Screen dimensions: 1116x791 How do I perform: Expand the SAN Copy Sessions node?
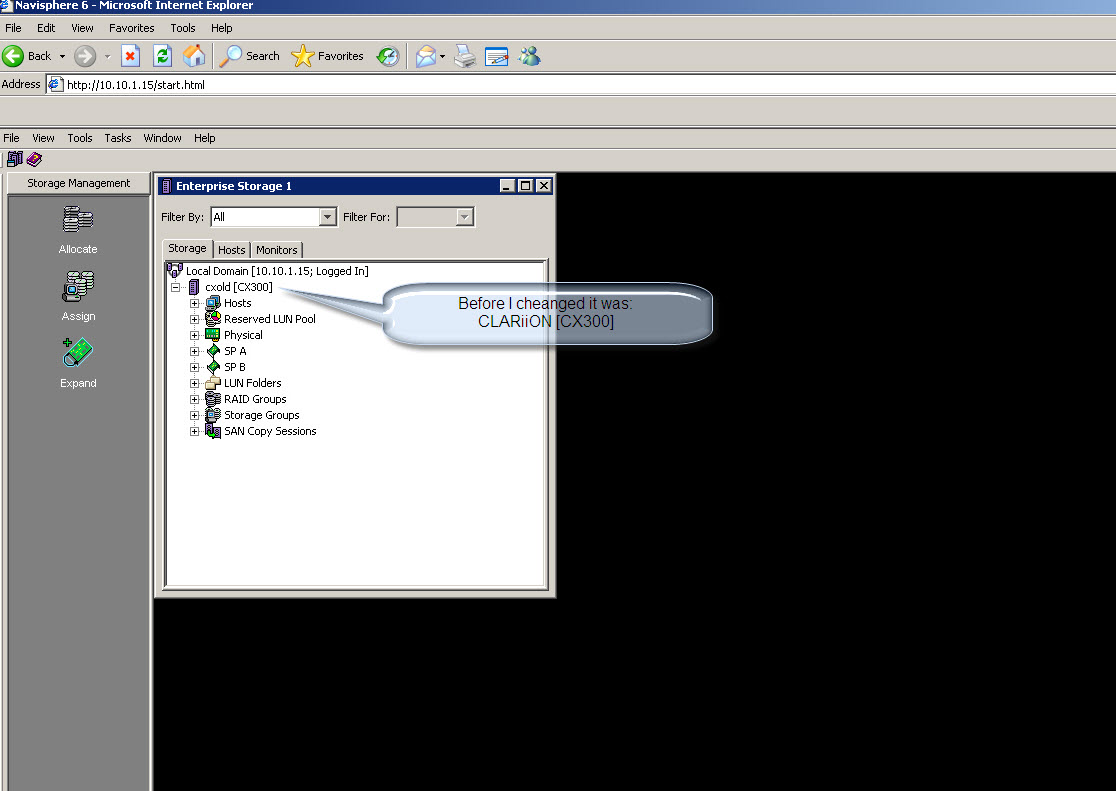coord(194,431)
